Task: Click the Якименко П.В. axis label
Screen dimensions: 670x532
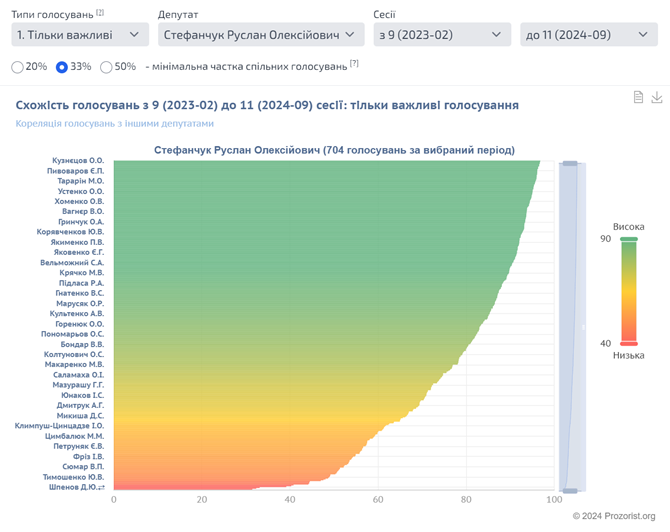Action: [x=77, y=242]
